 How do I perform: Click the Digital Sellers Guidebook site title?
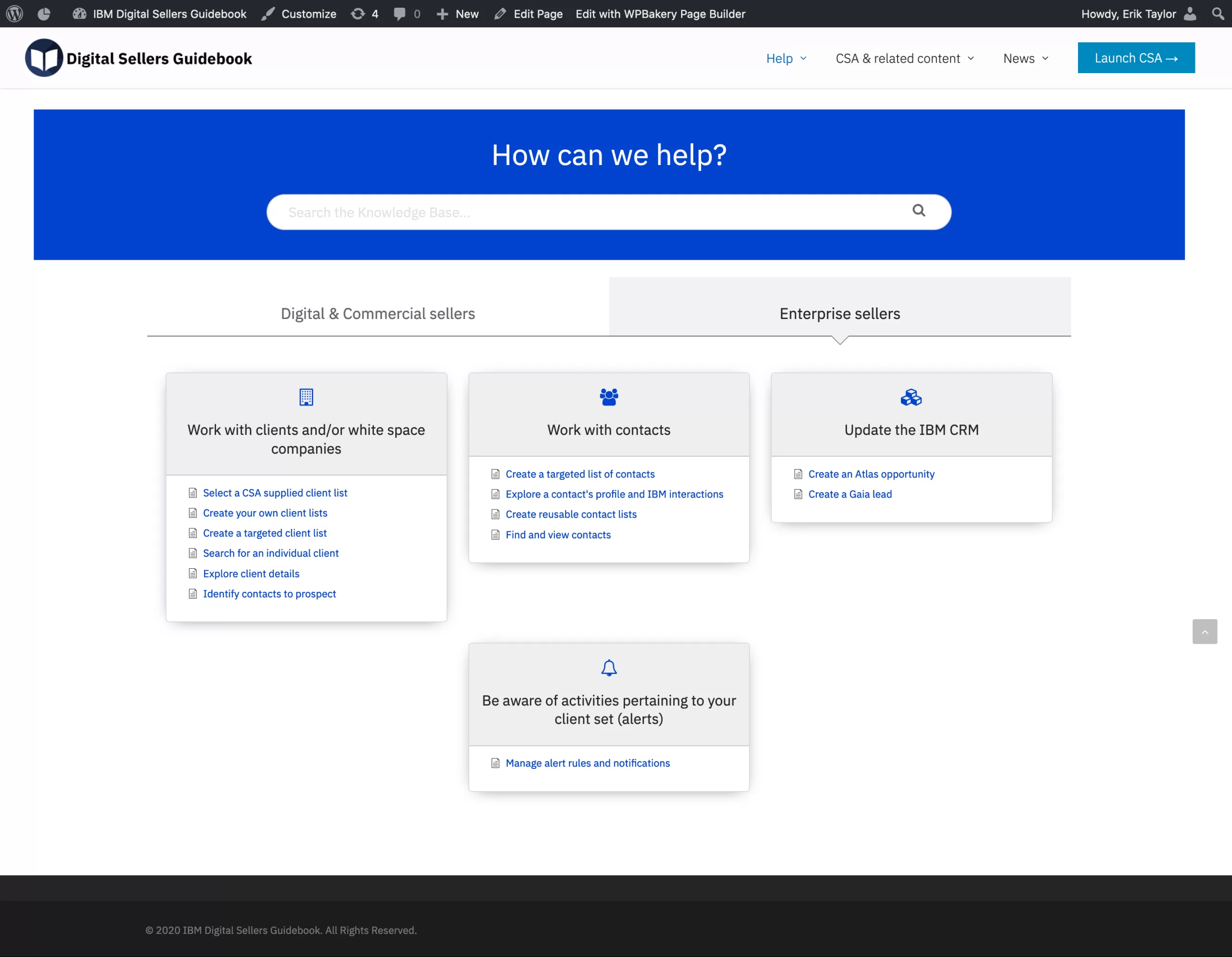[x=159, y=58]
